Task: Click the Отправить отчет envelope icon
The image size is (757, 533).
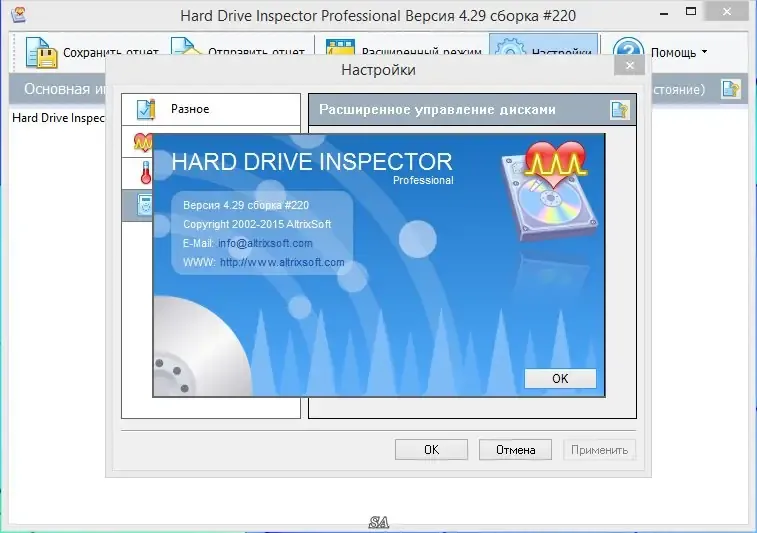Action: pos(185,46)
